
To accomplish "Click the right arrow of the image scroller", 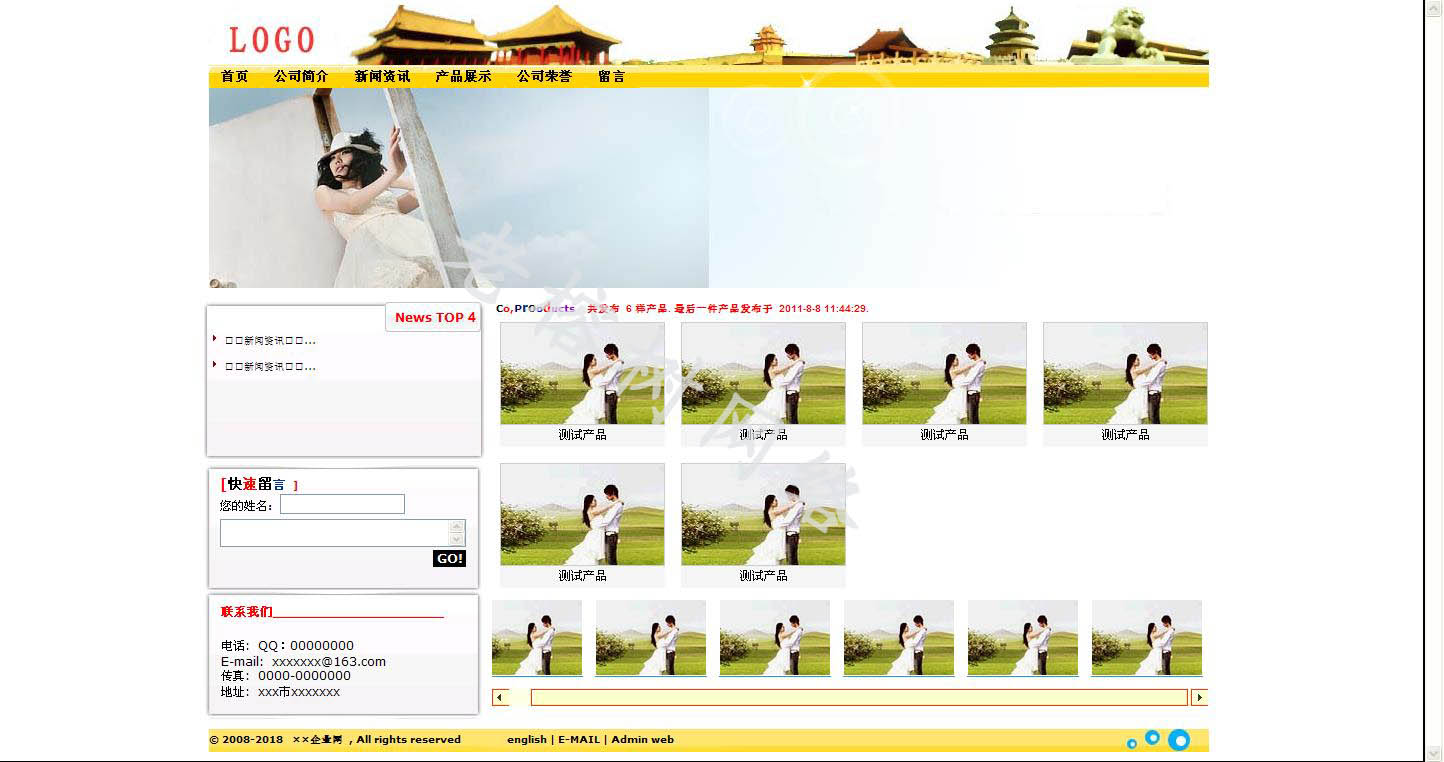I will point(1199,697).
